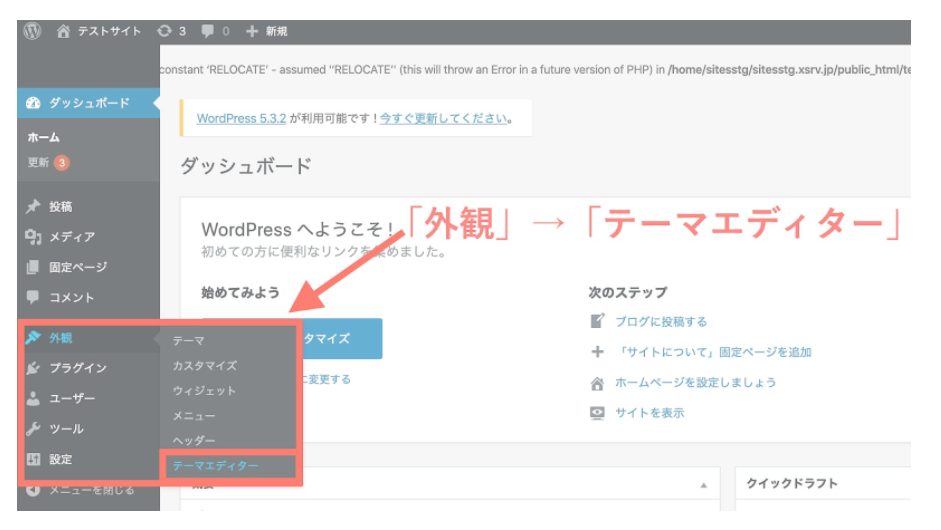Screen dimensions: 941x530
Task: Collapse the panel left of クイックドラフト
Action: coord(703,484)
